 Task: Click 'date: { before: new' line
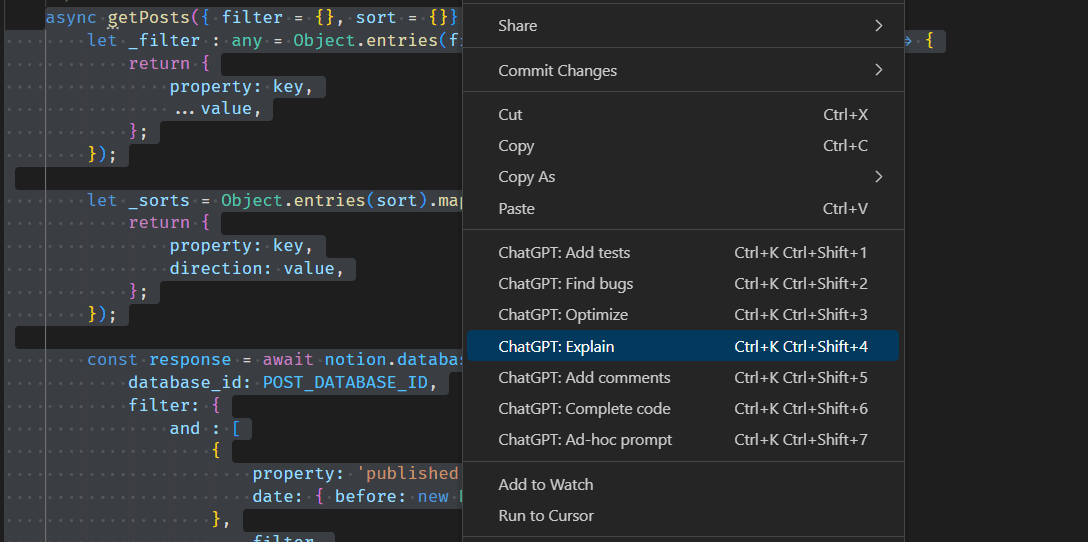pyautogui.click(x=350, y=497)
